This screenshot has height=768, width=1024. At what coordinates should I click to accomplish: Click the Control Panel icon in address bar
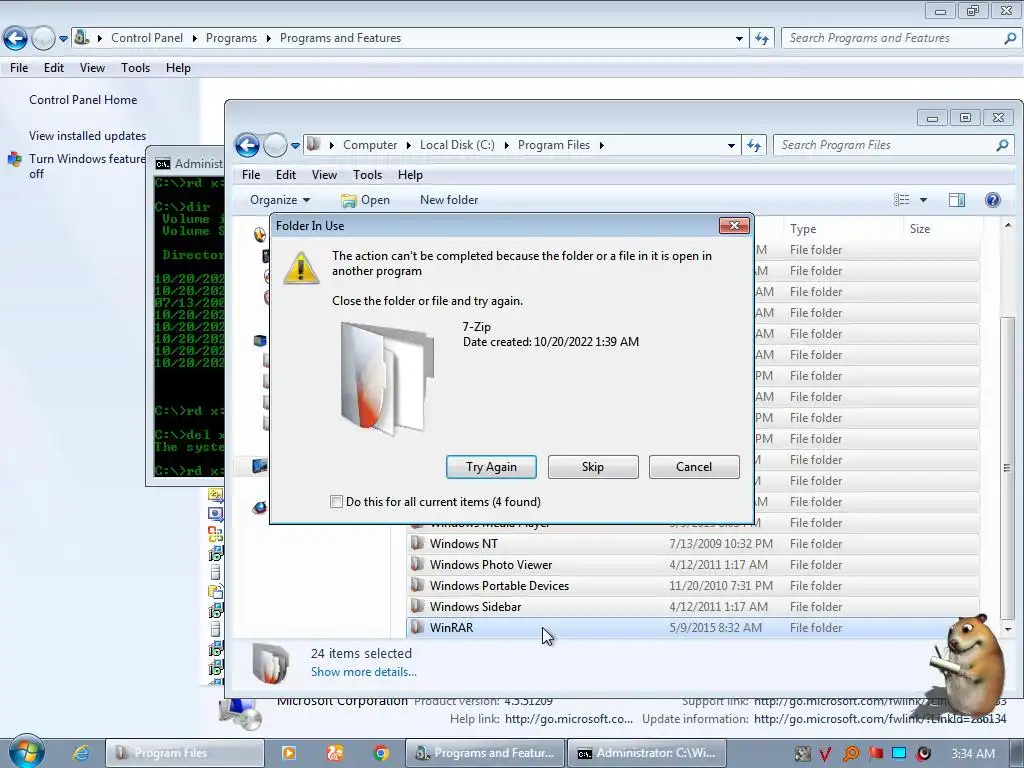(x=82, y=38)
